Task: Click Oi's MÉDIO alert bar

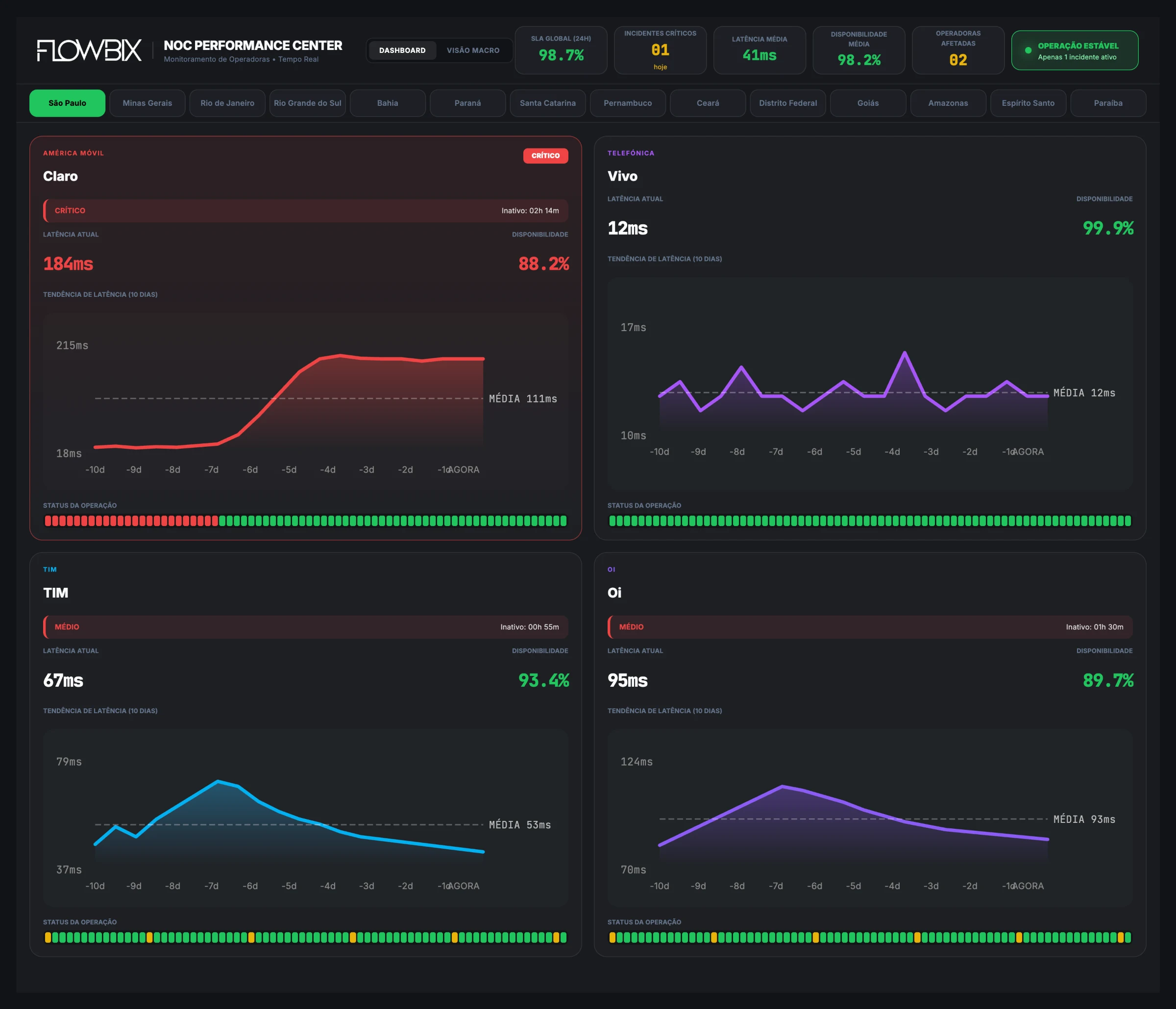Action: click(870, 627)
